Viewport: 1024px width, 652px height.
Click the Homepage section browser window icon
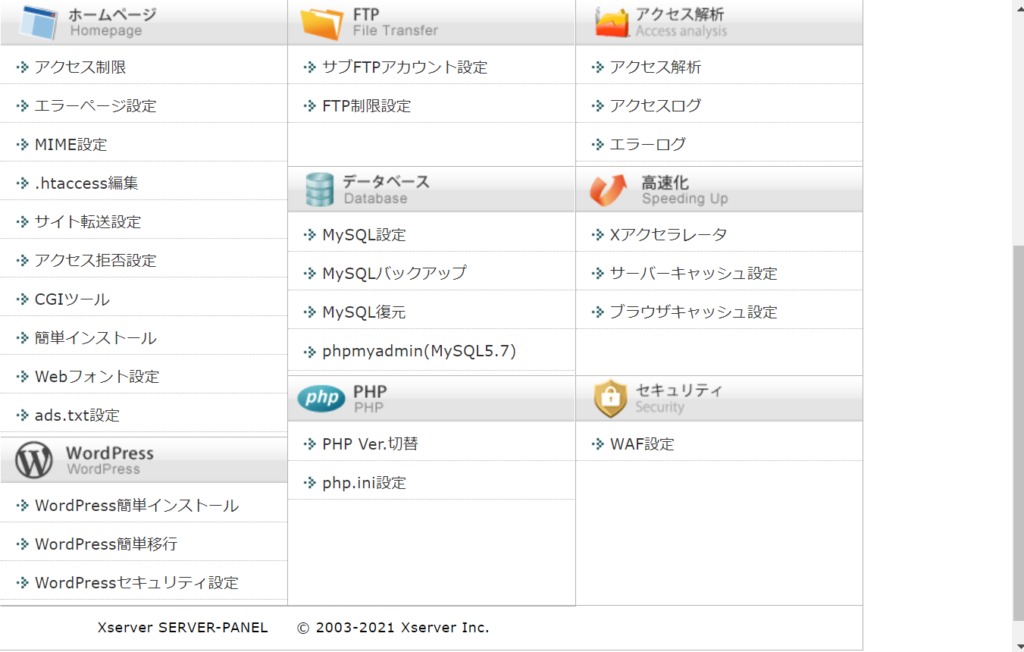click(x=39, y=21)
